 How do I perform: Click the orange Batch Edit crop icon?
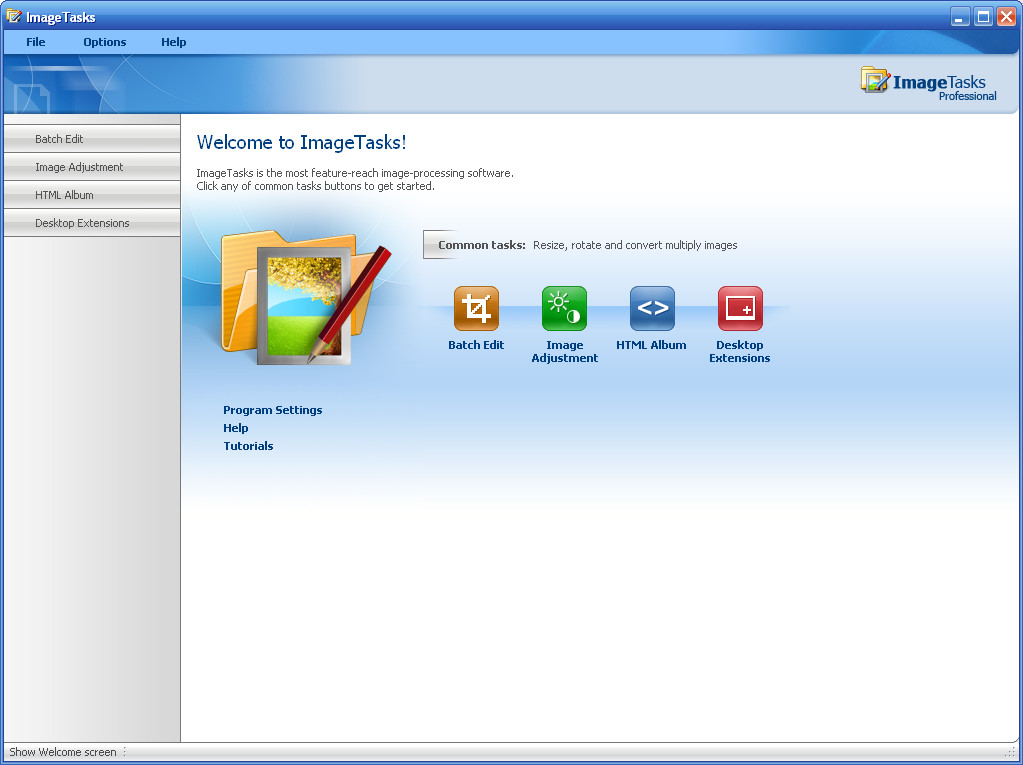(476, 308)
